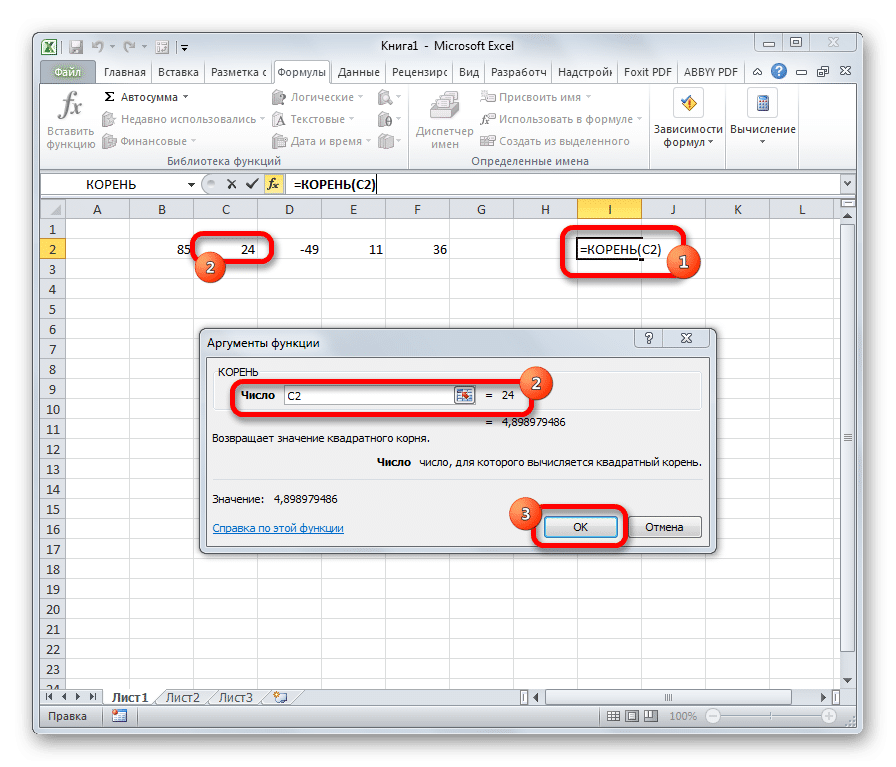Click zoom in plus button

tap(829, 716)
